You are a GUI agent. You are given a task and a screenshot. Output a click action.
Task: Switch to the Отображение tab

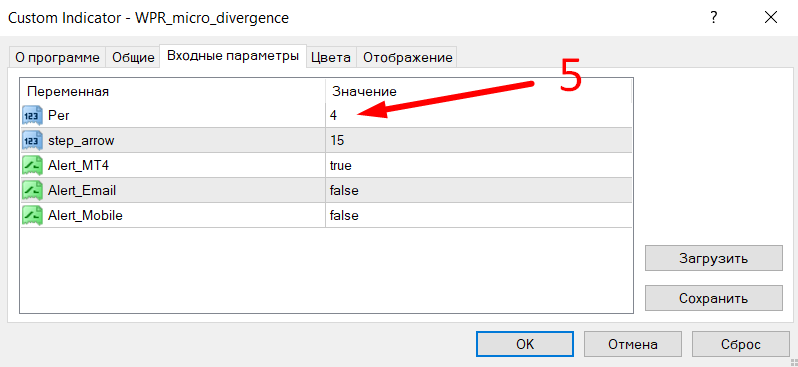[408, 58]
